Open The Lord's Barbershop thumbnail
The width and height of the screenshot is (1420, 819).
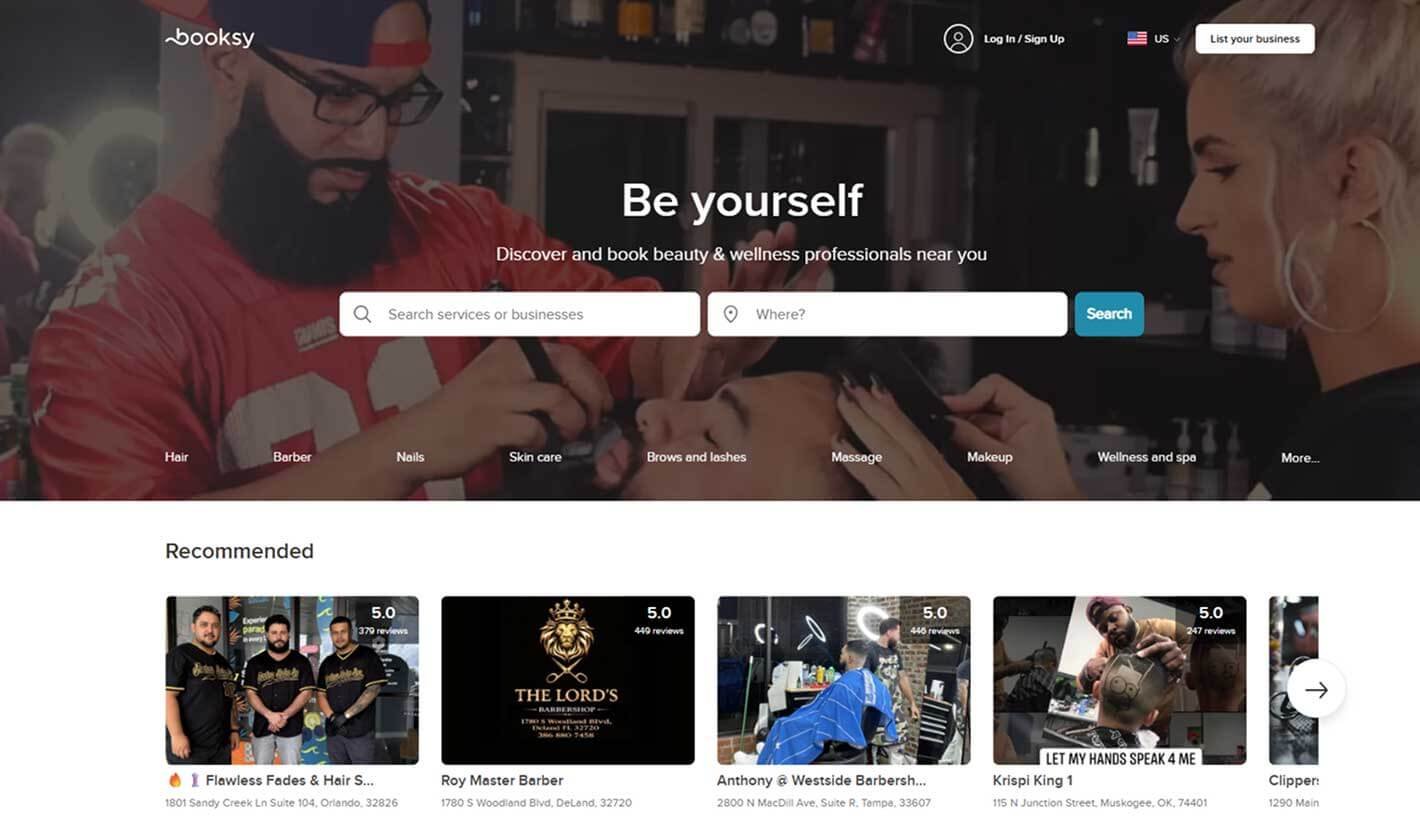568,680
